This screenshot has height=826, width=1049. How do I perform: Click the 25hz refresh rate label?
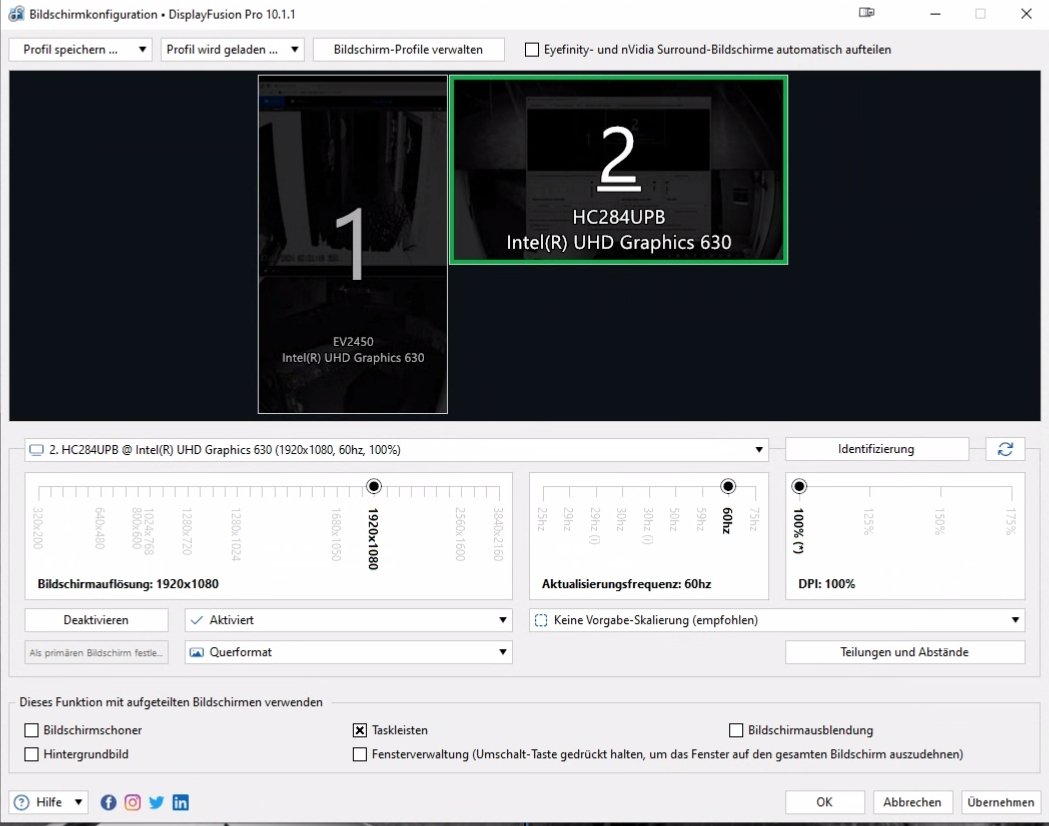pos(542,520)
